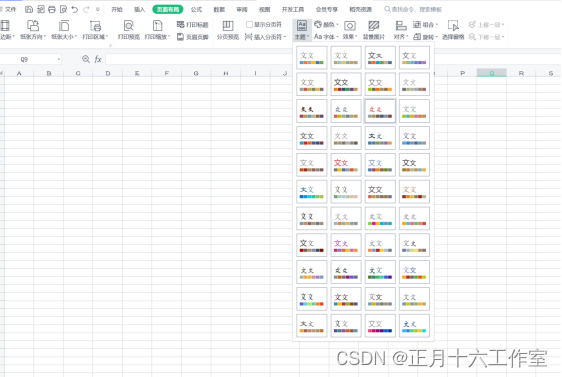Screen dimensions: 562x377
Task: Open 打印预览 in the ribbon
Action: point(129,30)
